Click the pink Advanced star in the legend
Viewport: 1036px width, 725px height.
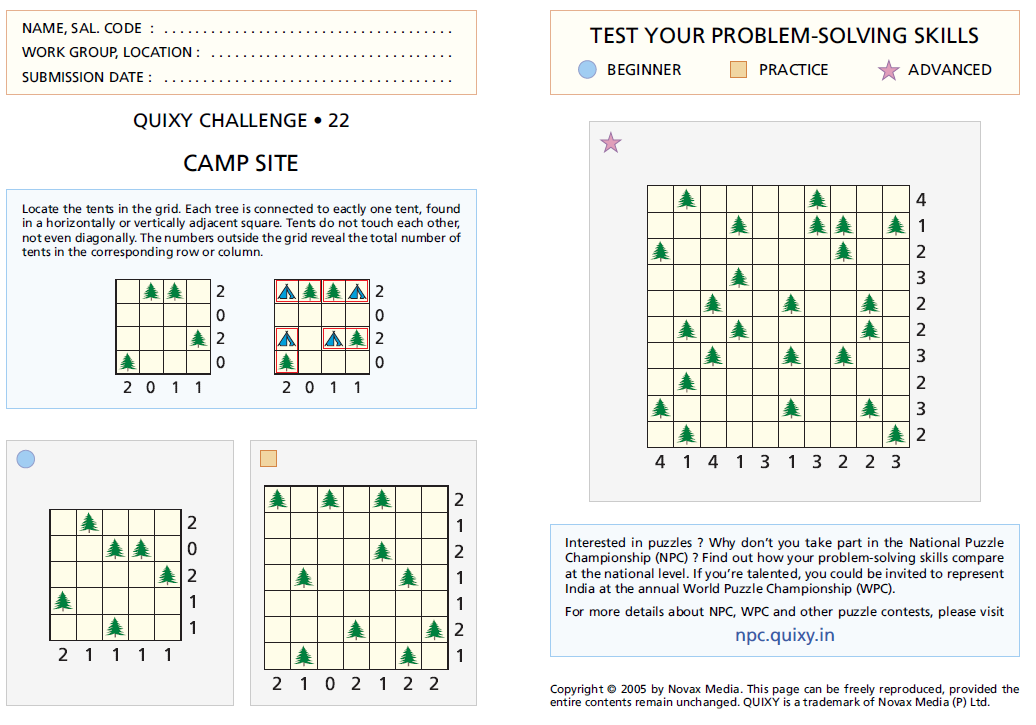point(889,70)
